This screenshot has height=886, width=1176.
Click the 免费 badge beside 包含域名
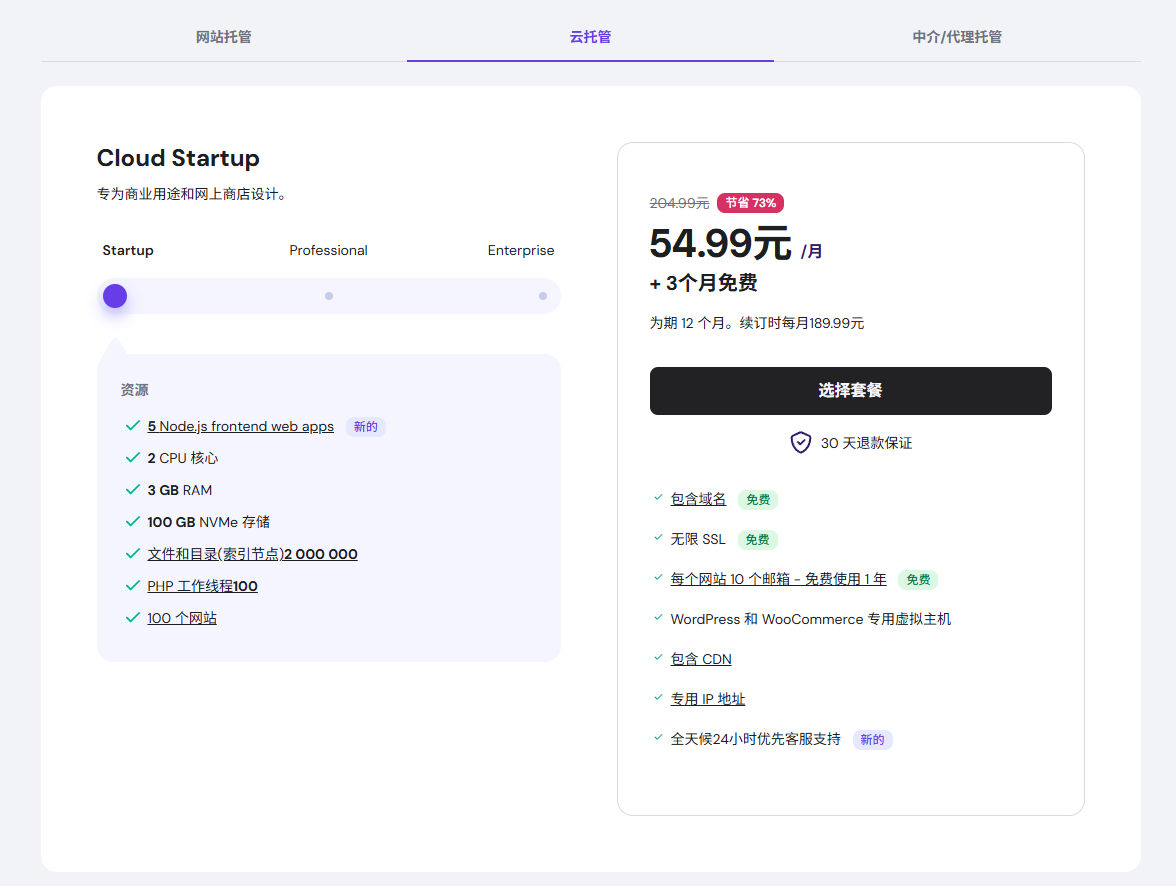(757, 499)
